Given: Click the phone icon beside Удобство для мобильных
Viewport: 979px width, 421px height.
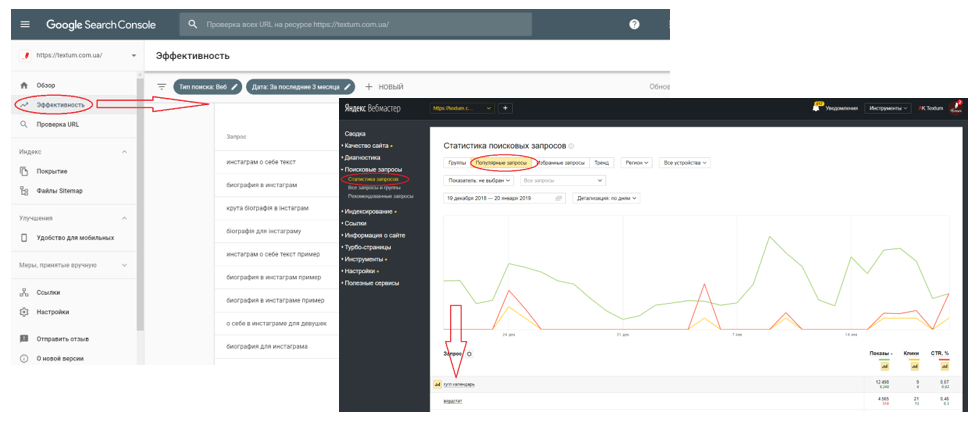Looking at the screenshot, I should 24,237.
